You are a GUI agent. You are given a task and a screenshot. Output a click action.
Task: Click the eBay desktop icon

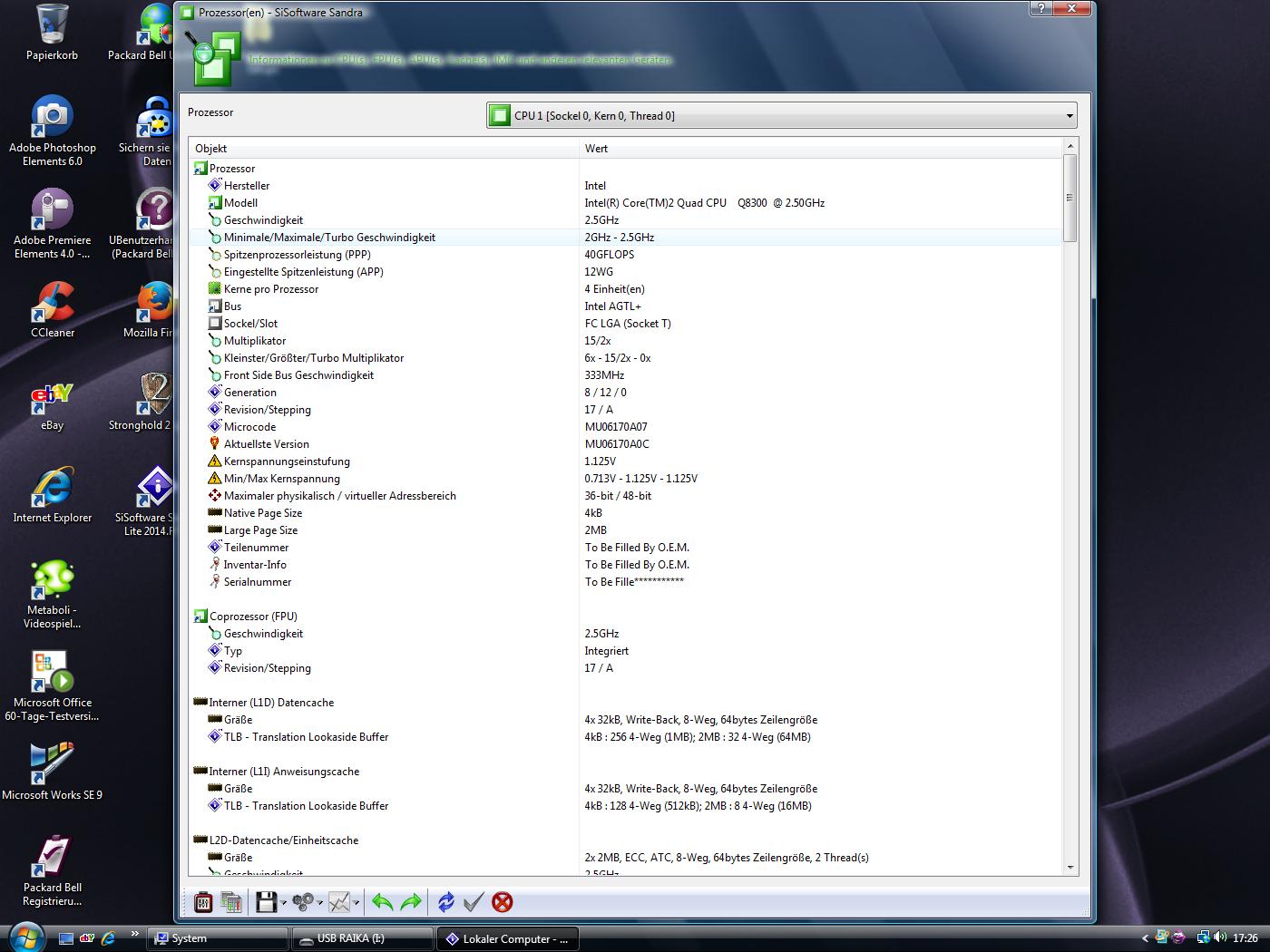52,406
